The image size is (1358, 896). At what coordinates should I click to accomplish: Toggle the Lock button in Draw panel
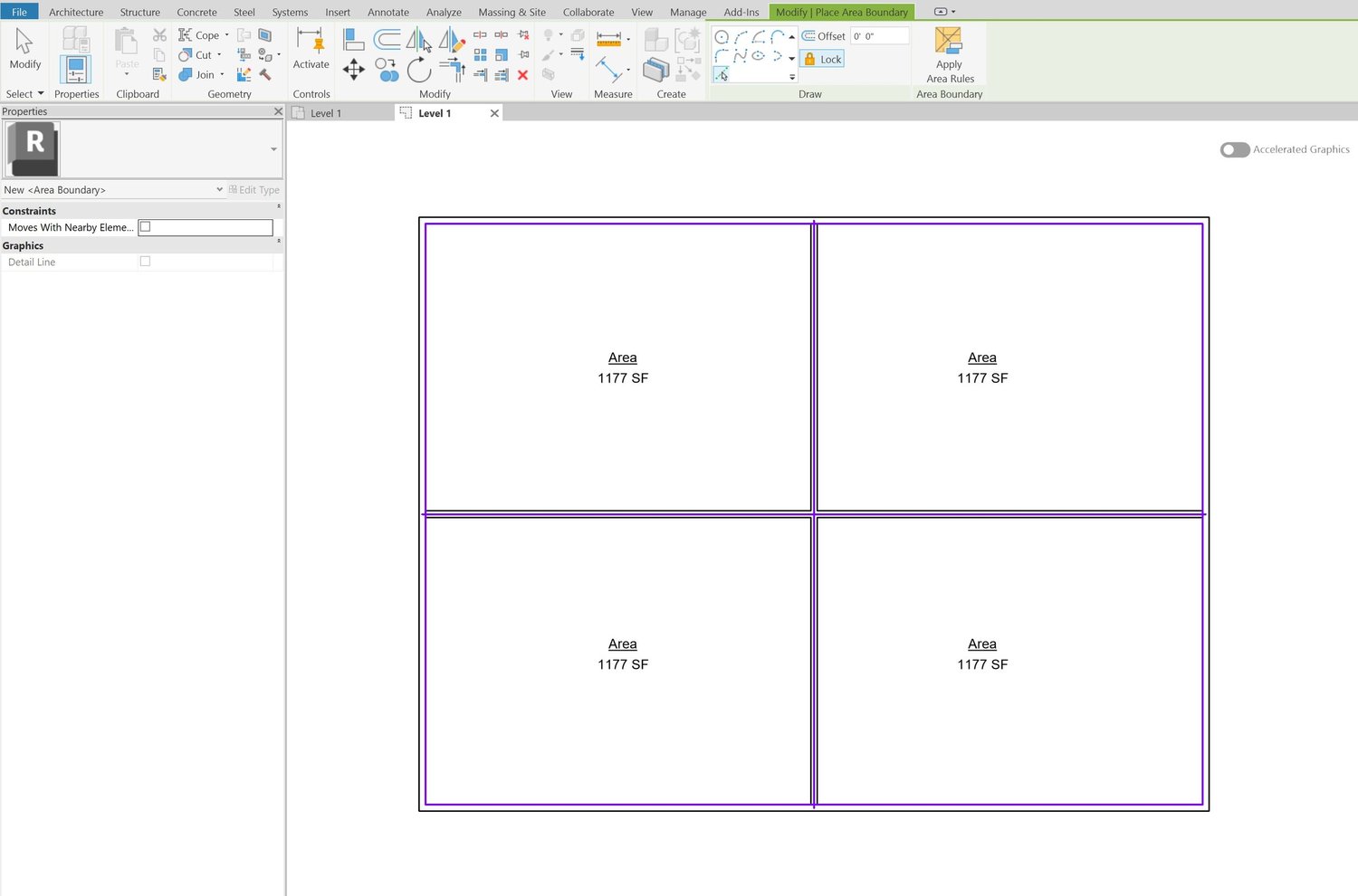(x=822, y=59)
